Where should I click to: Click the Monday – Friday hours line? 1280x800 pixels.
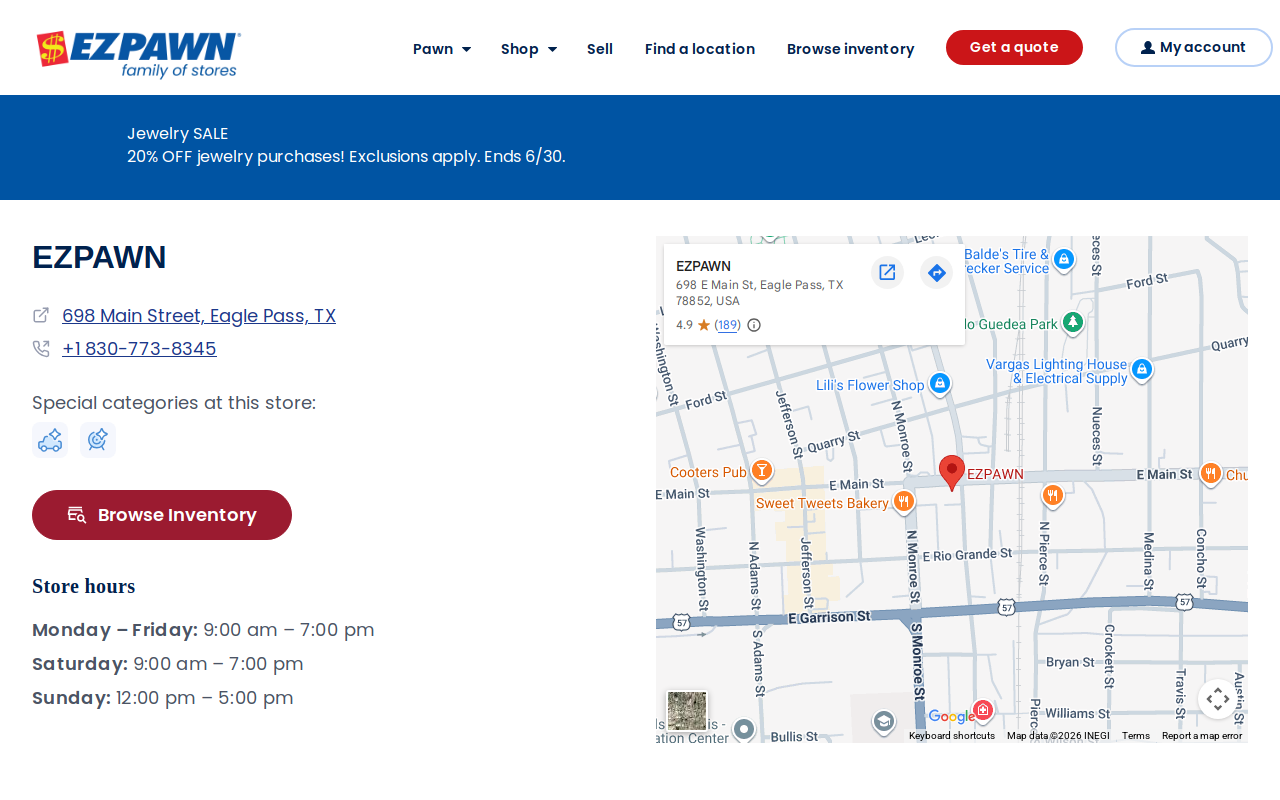point(203,630)
